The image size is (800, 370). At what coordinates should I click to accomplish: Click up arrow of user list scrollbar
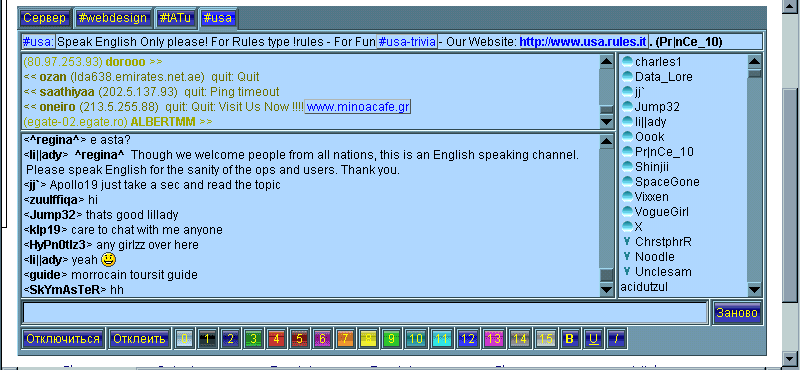(755, 61)
